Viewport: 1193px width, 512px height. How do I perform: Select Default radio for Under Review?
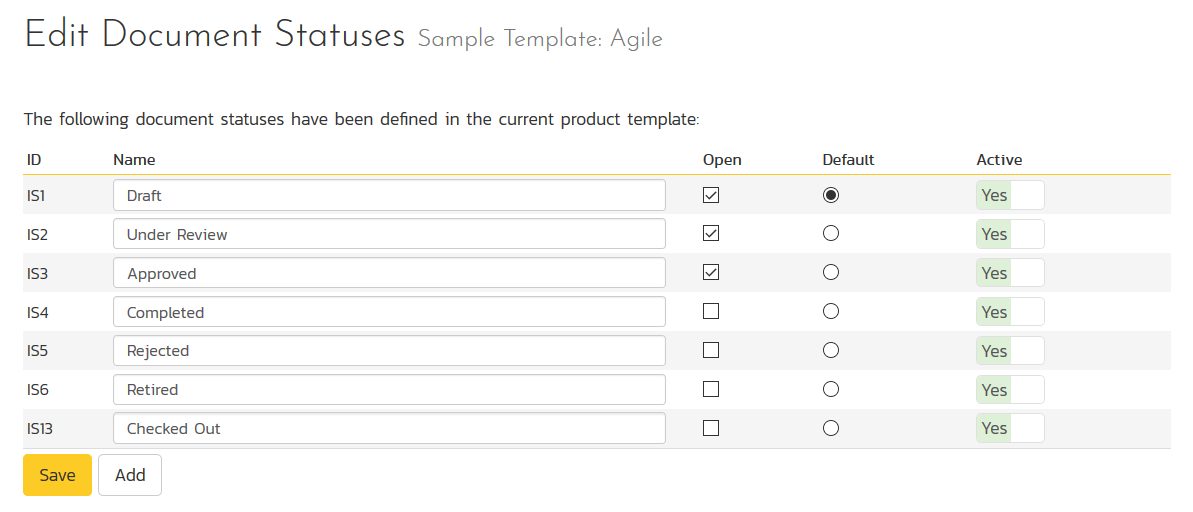coord(830,234)
